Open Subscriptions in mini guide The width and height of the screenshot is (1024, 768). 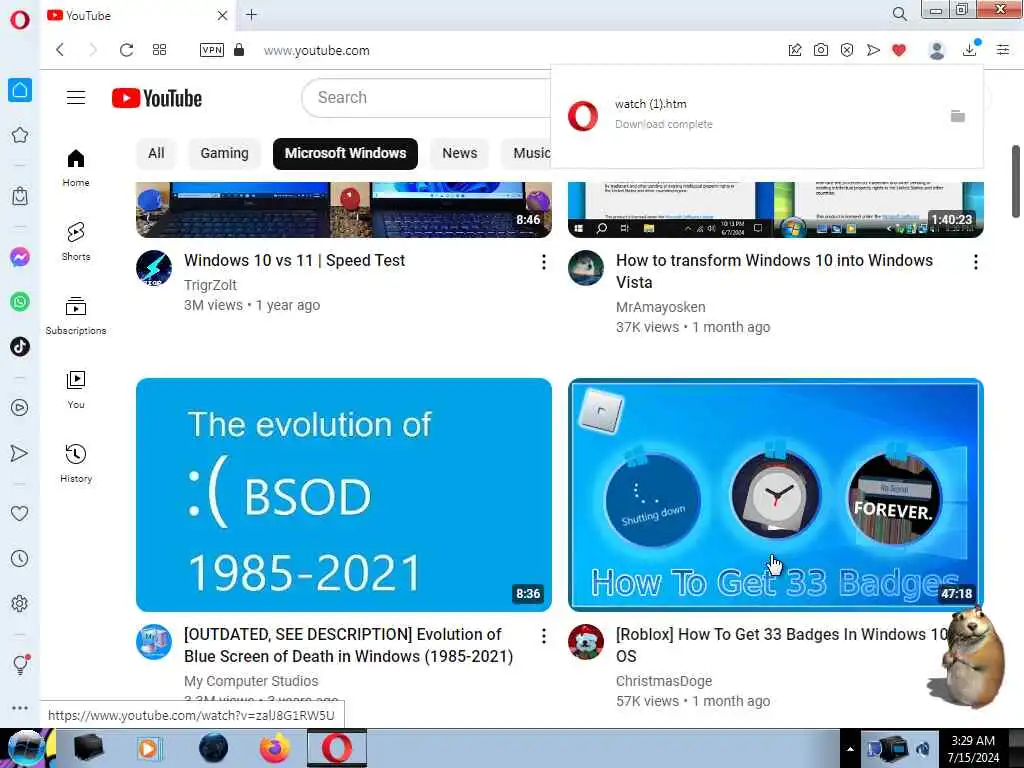click(76, 315)
